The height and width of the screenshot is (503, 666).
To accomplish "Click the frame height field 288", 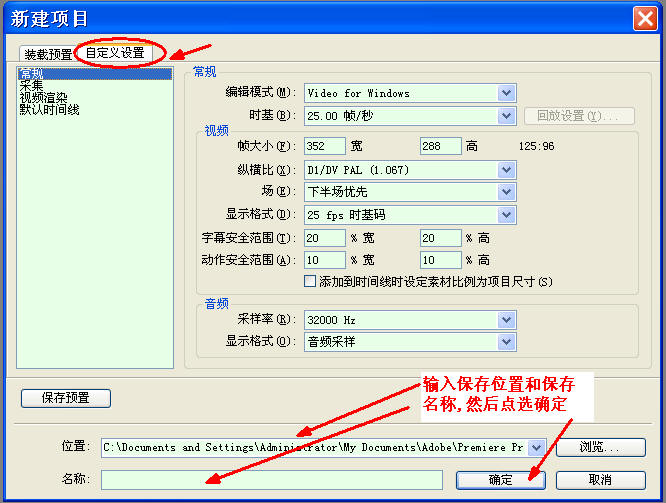I will pyautogui.click(x=440, y=146).
